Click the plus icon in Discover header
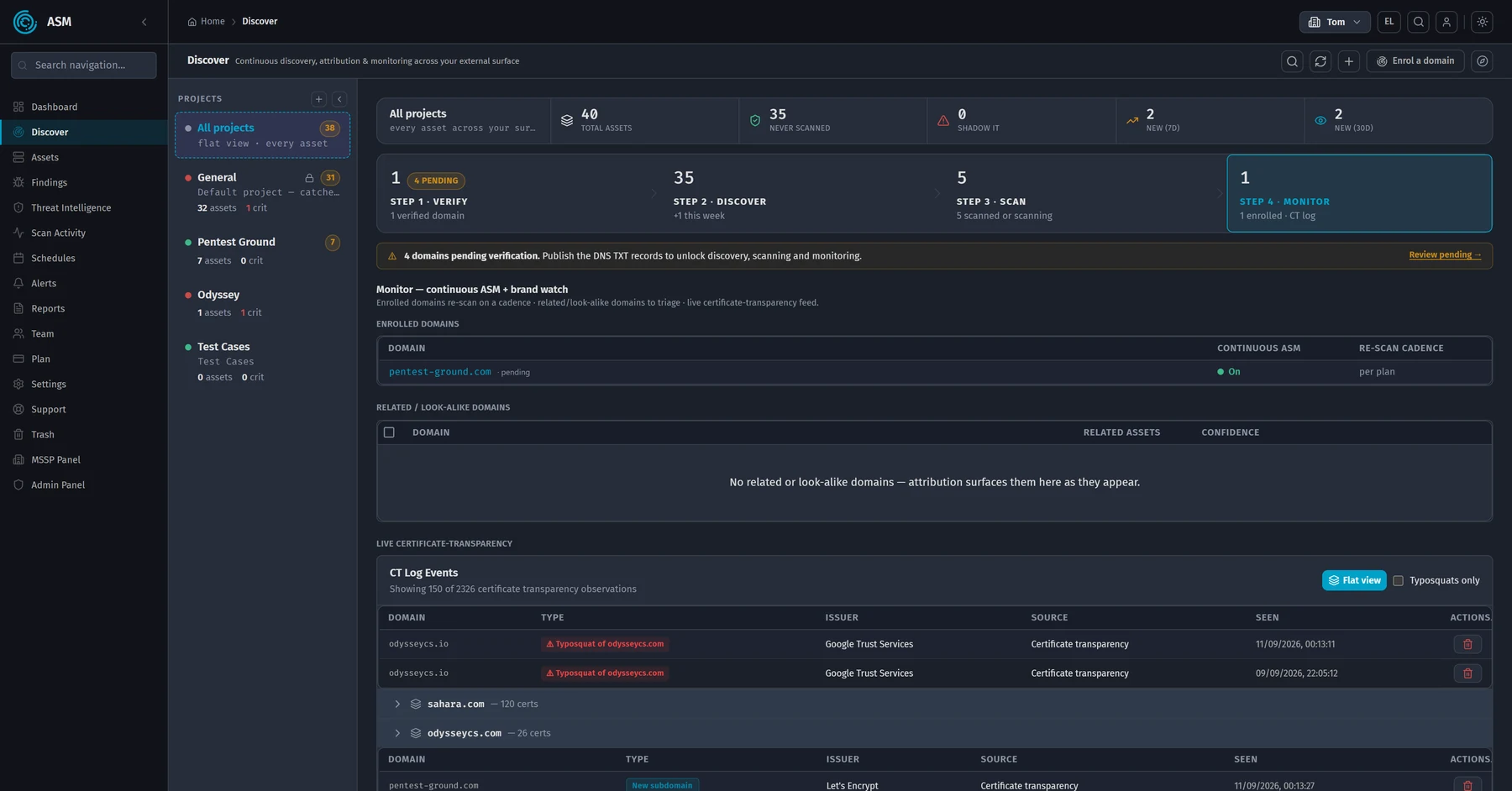 [1349, 61]
